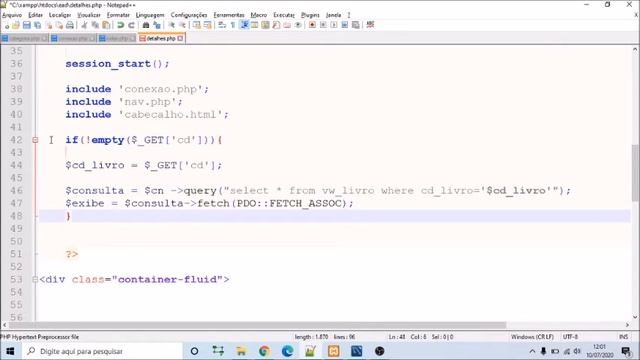Open the Windows Start button
Viewport: 640px width, 360px height.
pos(10,351)
